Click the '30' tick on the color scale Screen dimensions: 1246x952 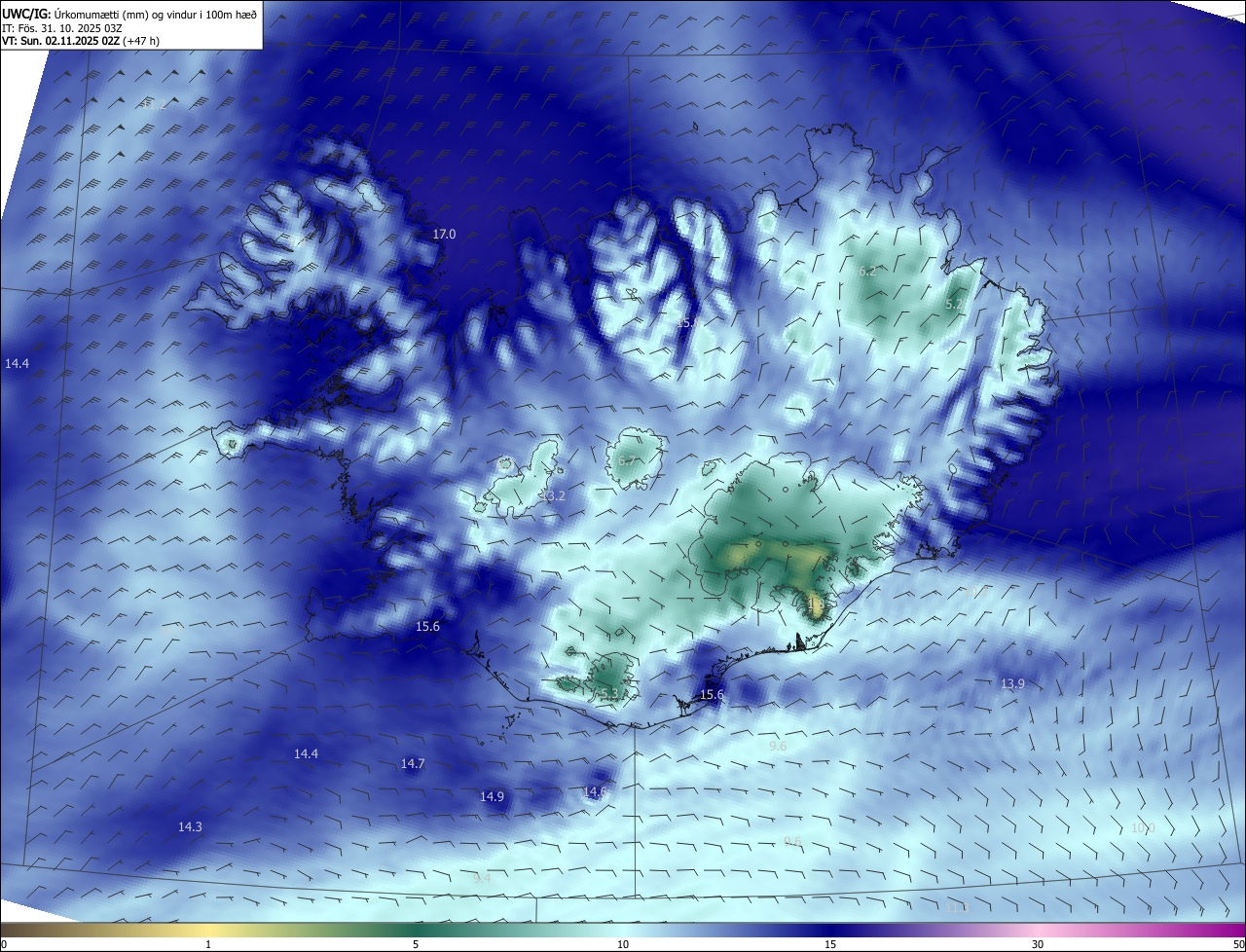pyautogui.click(x=1038, y=944)
